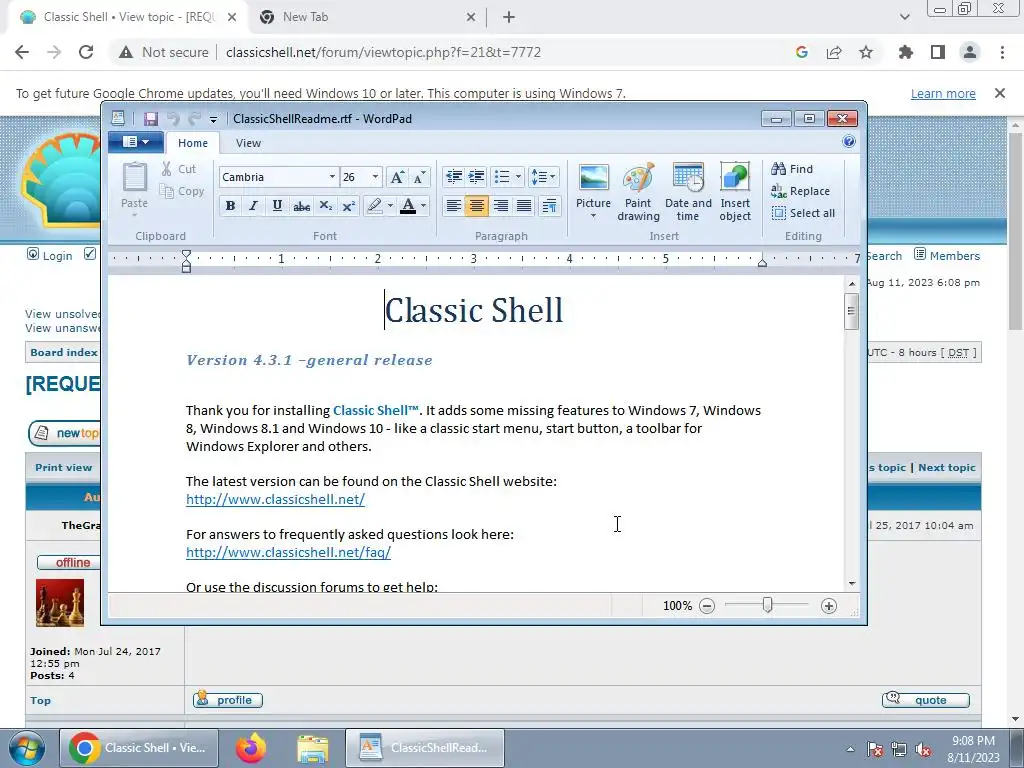Click the WordPad zoom slider handle
This screenshot has height=768, width=1024.
pos(768,605)
